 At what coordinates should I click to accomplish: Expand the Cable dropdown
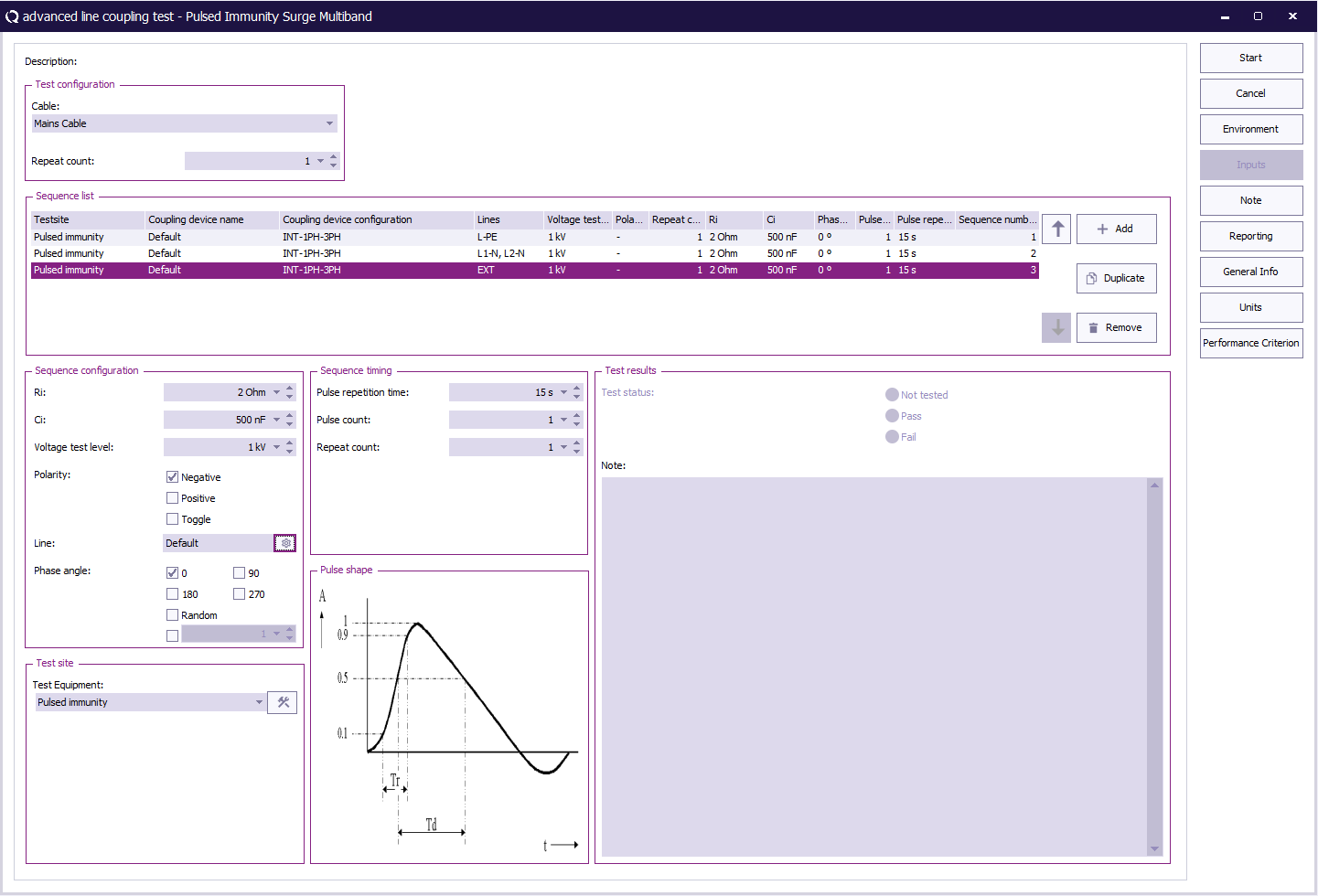click(x=329, y=123)
